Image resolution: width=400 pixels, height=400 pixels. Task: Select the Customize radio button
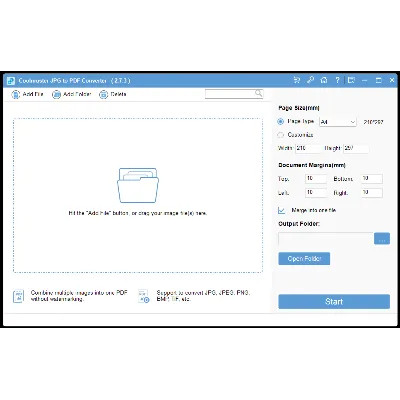pyautogui.click(x=280, y=135)
